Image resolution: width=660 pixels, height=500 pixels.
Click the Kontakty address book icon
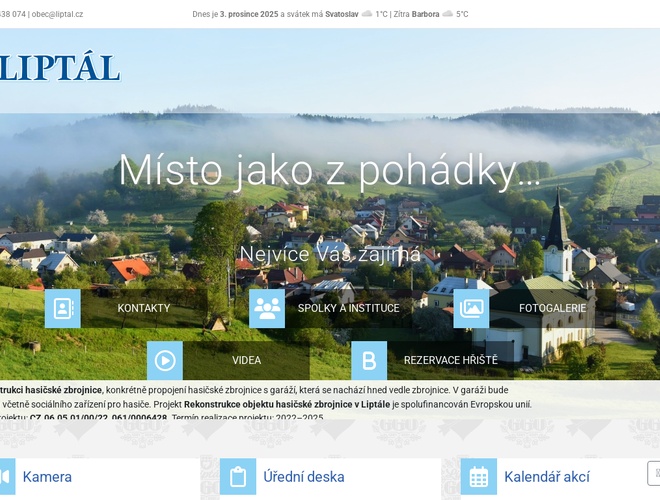[62, 308]
